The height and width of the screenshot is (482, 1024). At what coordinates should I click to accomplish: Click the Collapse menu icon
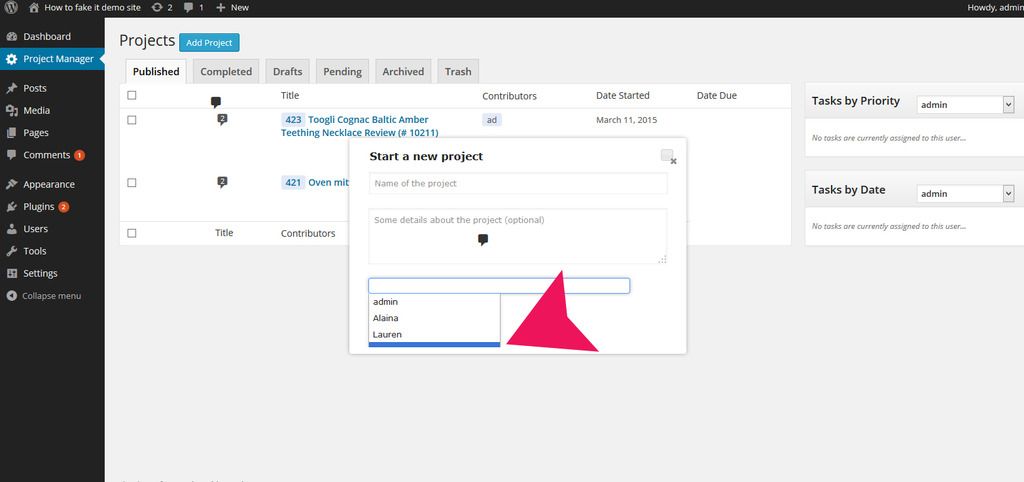pos(12,296)
